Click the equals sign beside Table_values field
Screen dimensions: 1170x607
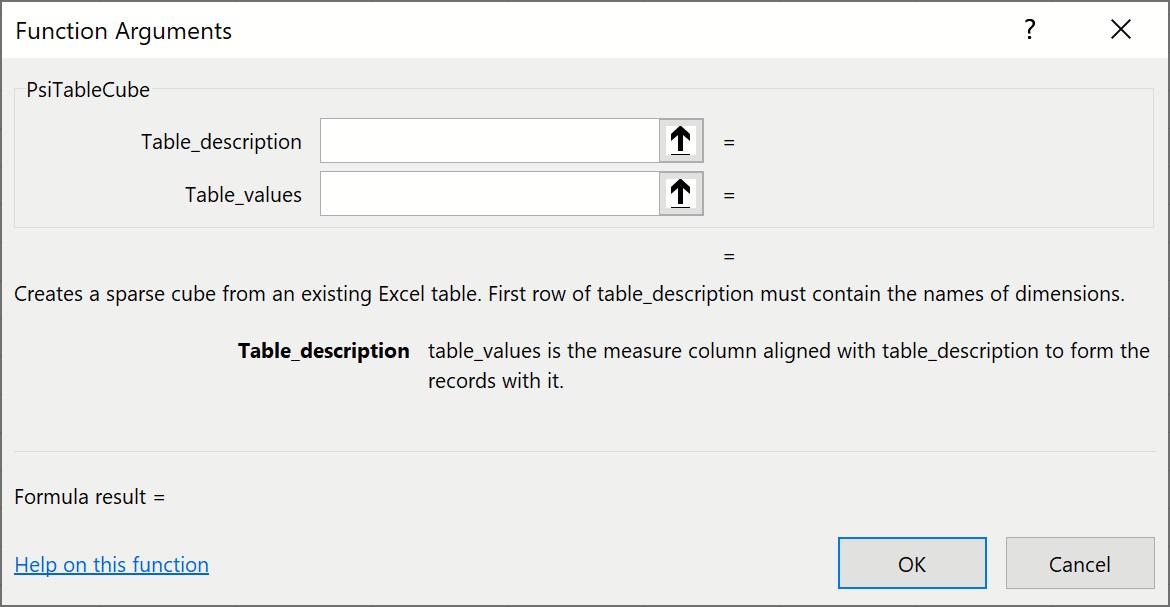(x=729, y=196)
